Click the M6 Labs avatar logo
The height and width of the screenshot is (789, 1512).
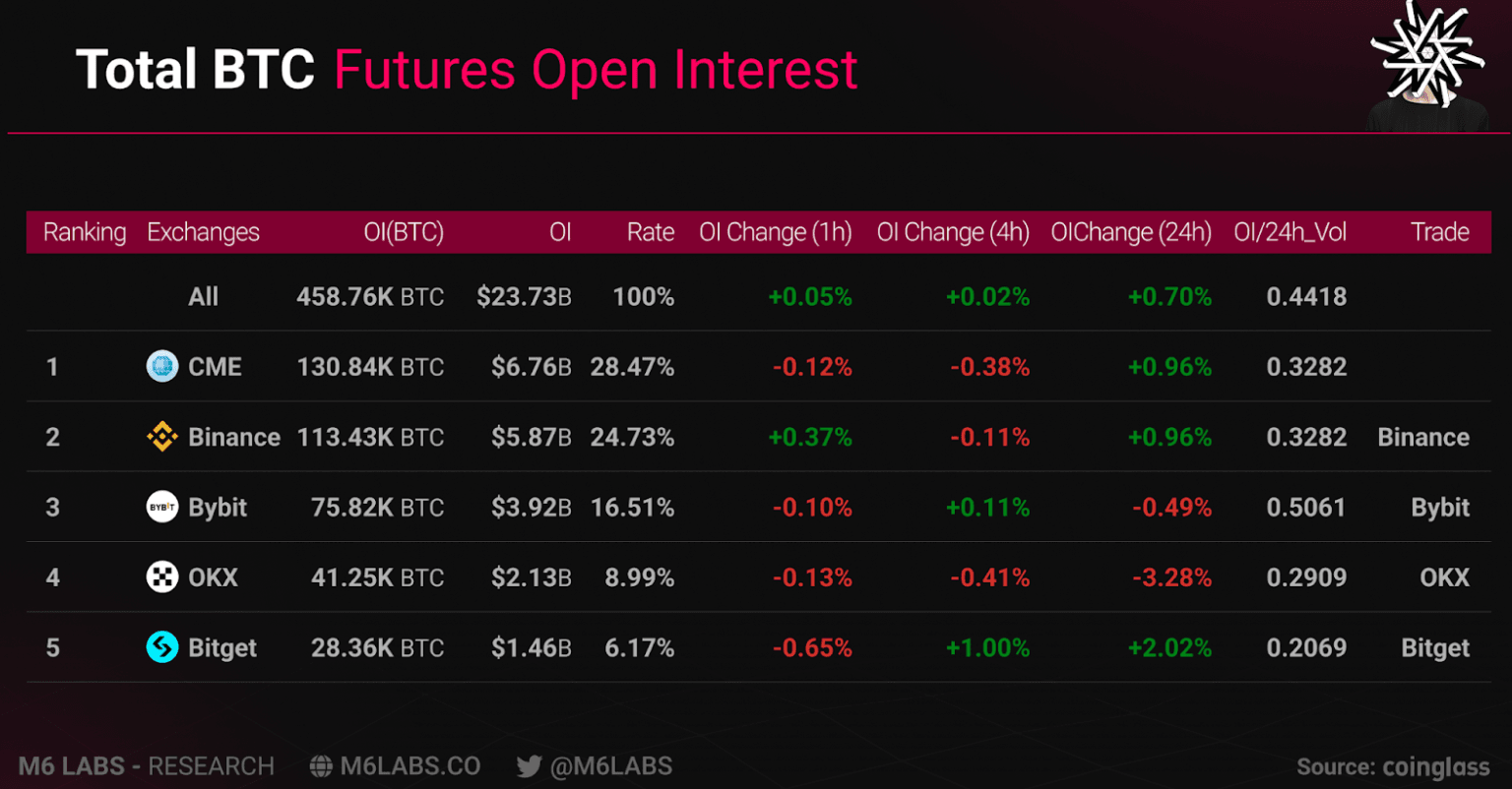[x=1429, y=65]
